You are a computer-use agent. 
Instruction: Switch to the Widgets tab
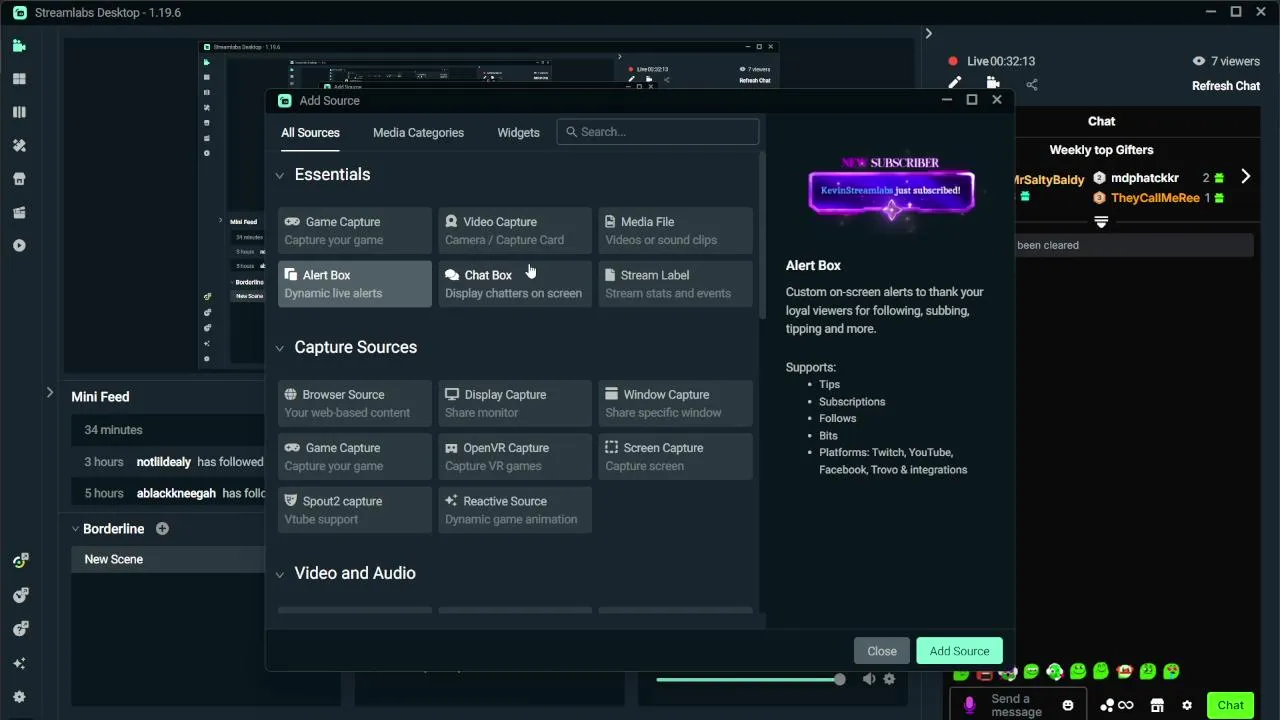518,132
